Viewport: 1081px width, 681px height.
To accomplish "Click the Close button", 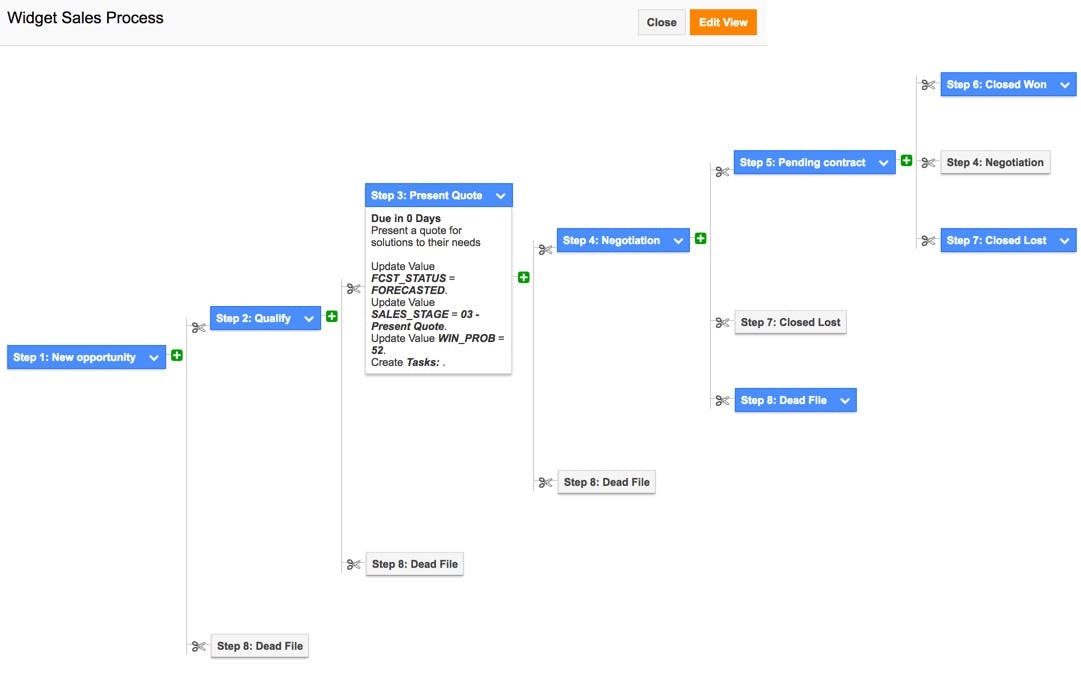I will (x=661, y=22).
